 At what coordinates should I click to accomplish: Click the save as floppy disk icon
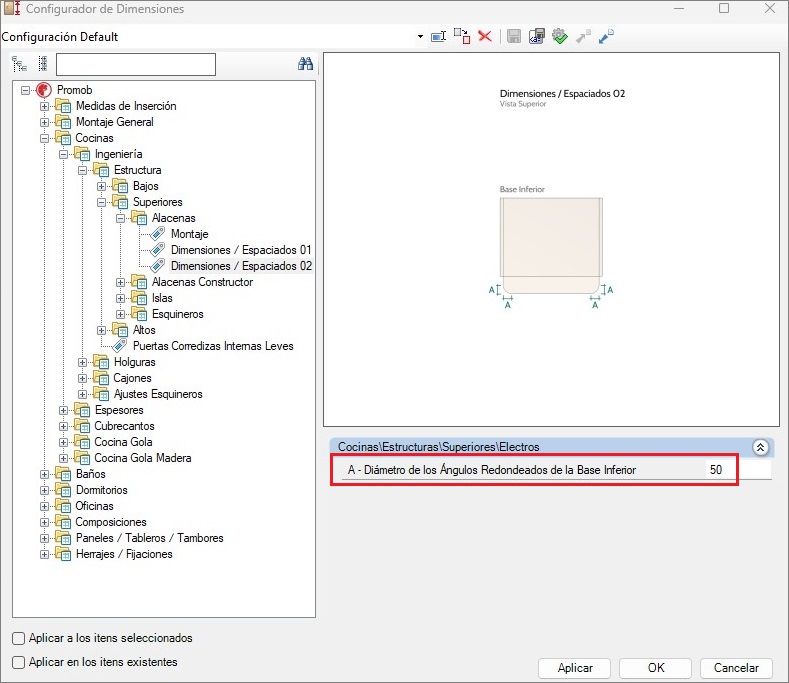coord(537,36)
